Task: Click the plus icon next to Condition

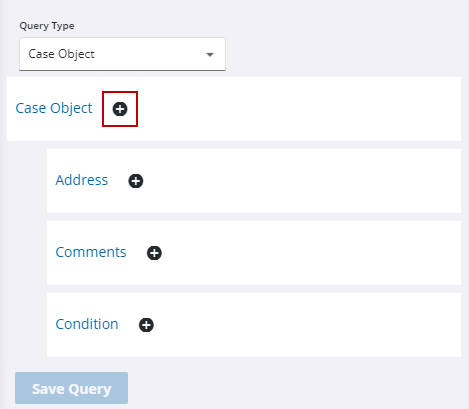Action: click(146, 325)
